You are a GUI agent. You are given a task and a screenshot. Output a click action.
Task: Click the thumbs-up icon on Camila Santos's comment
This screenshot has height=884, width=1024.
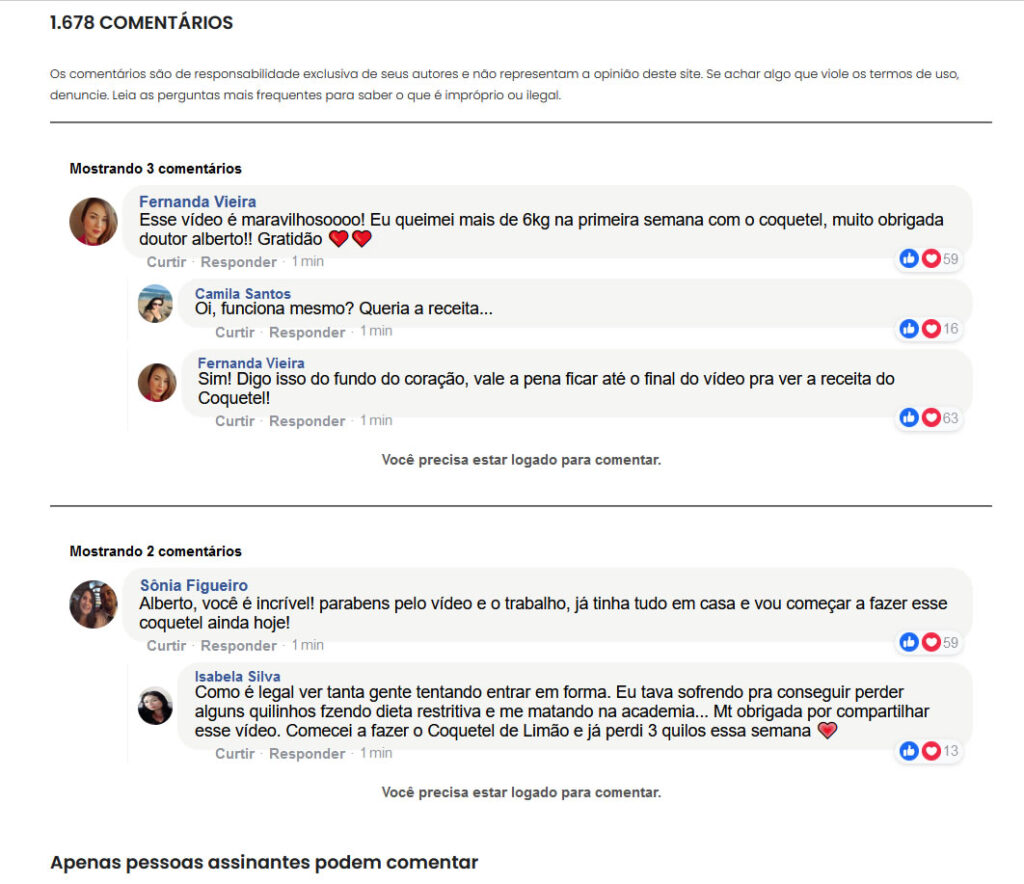(x=909, y=328)
